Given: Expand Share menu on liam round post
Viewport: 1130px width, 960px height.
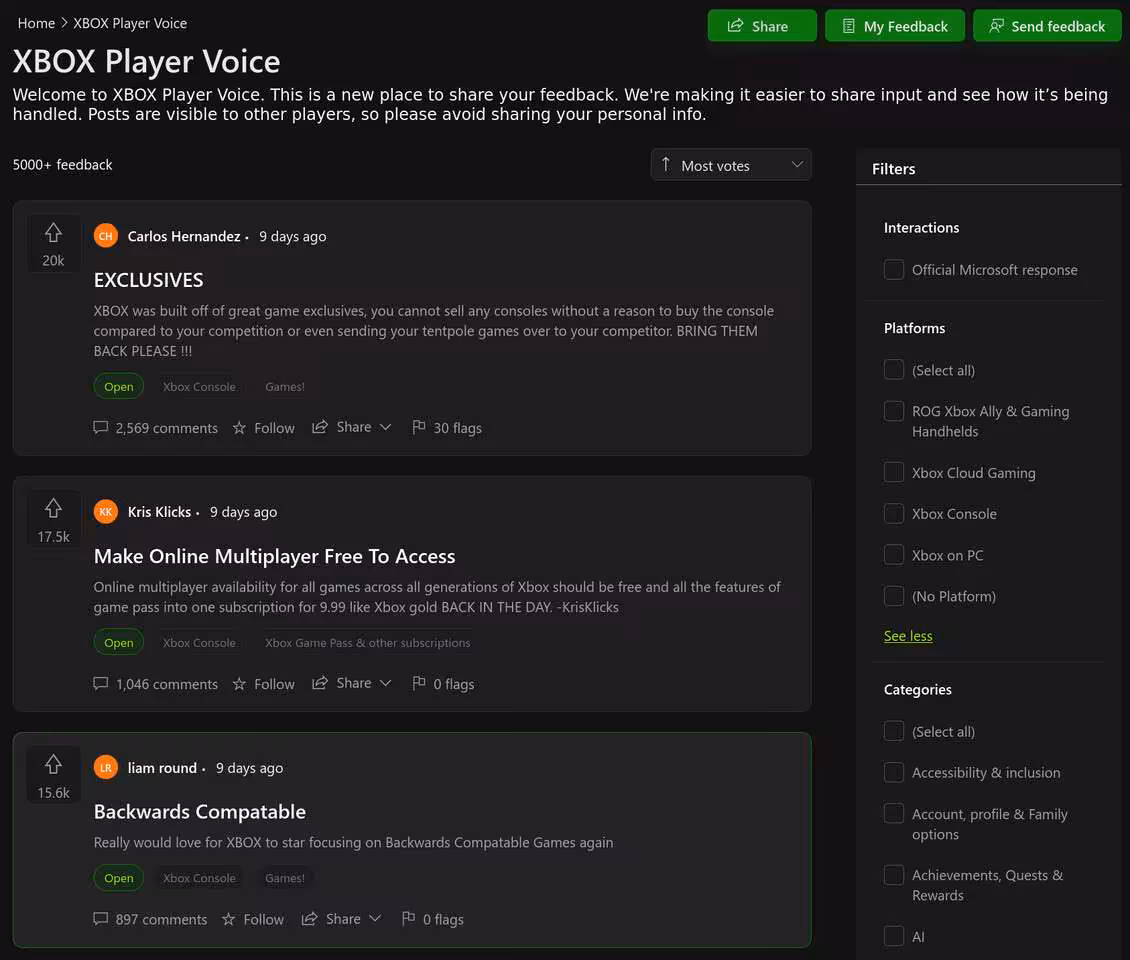Looking at the screenshot, I should 341,919.
